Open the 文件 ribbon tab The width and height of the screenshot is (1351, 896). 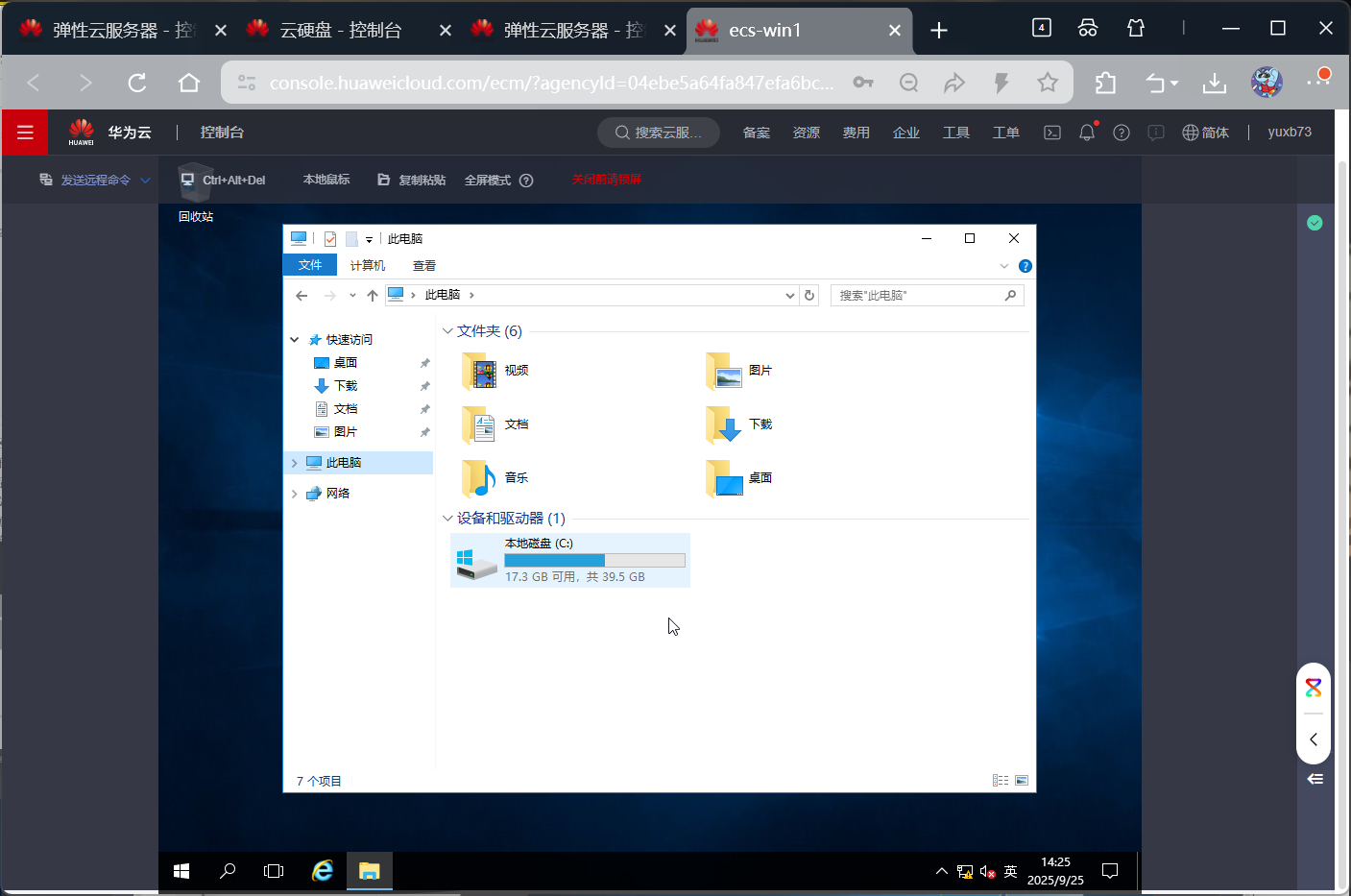310,265
